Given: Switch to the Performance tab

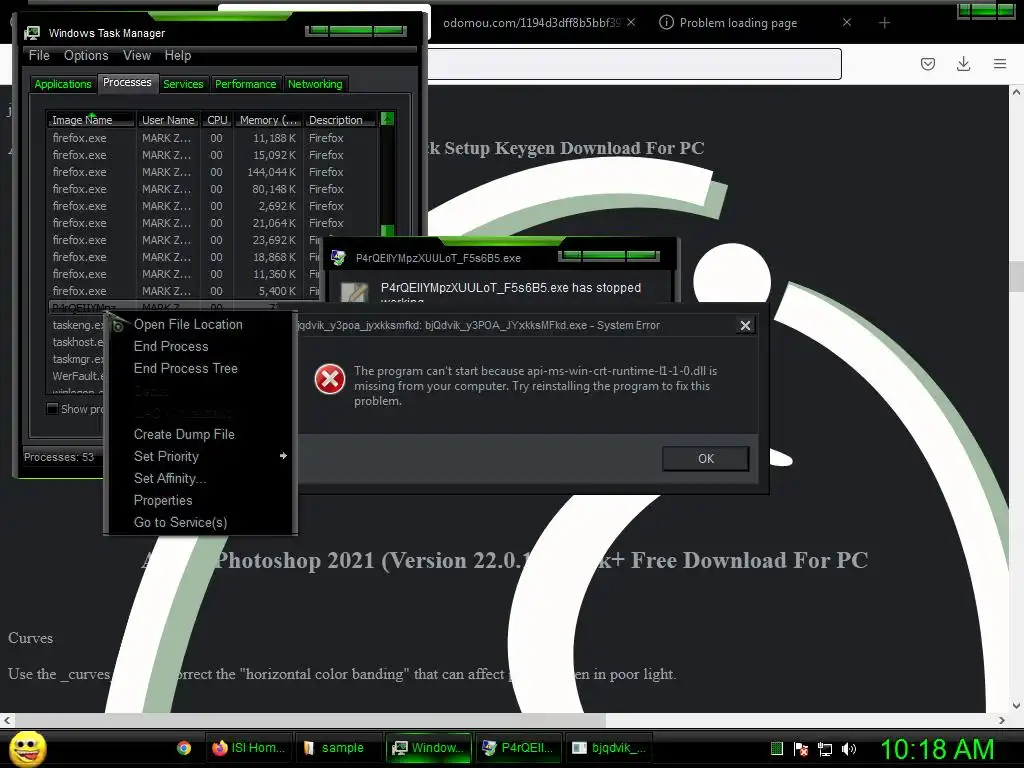Looking at the screenshot, I should (246, 84).
